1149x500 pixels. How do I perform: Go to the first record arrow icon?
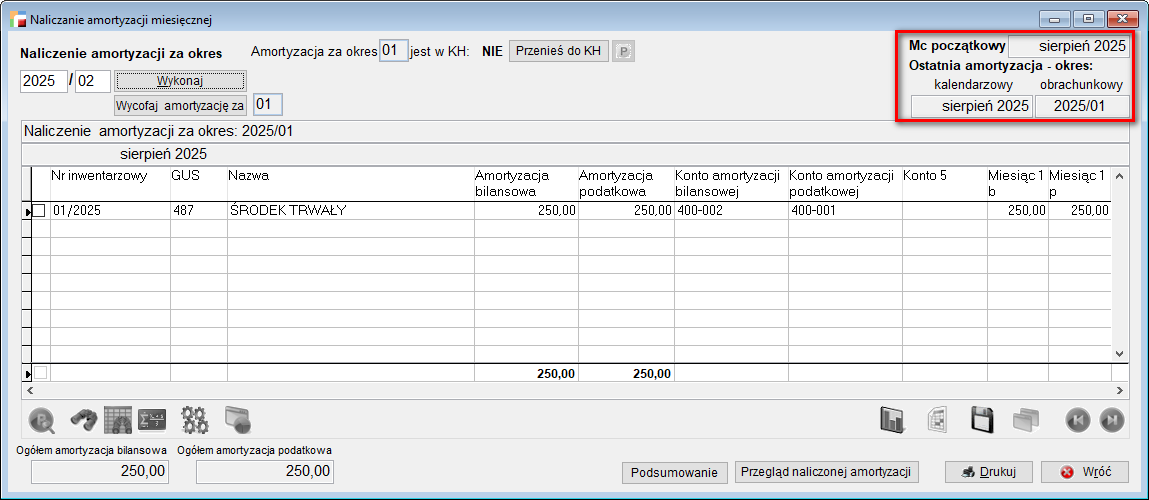click(1076, 420)
